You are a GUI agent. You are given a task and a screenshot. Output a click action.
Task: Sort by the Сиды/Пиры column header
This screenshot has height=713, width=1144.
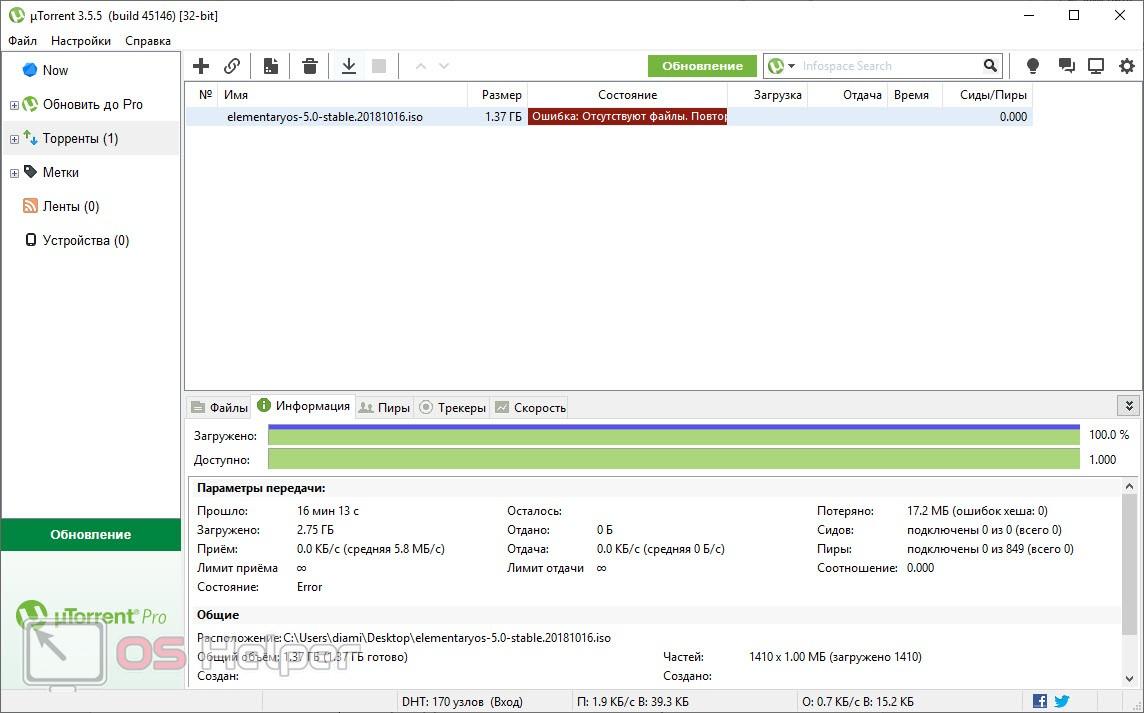[x=988, y=95]
